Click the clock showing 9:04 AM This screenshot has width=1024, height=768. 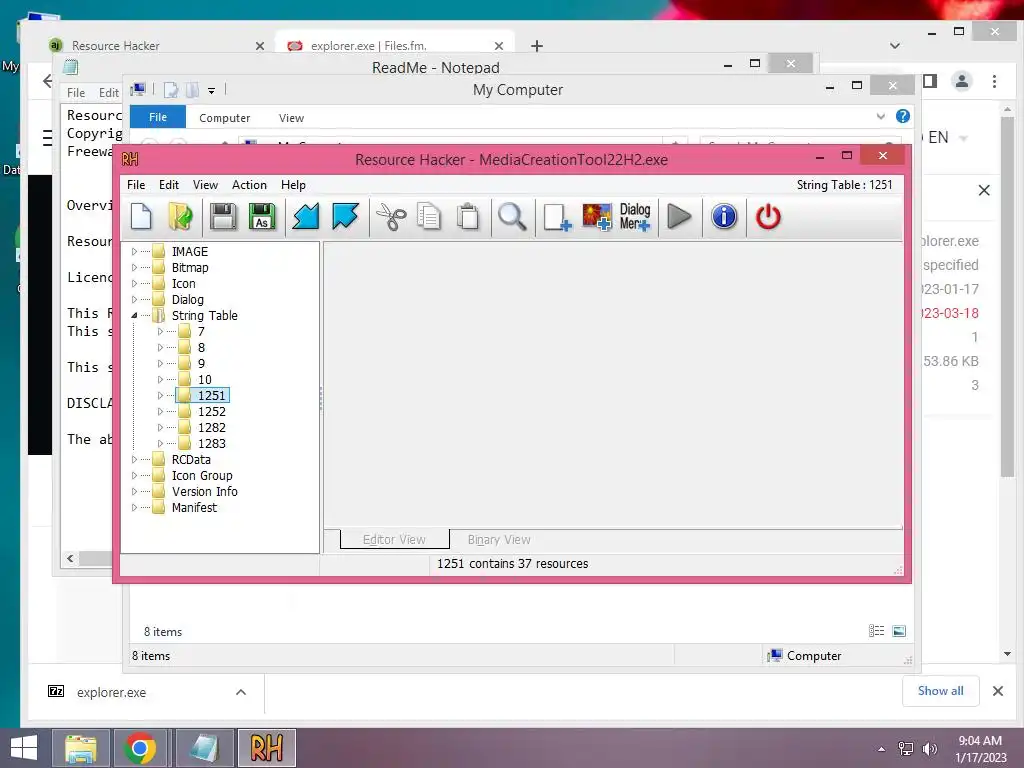click(980, 741)
